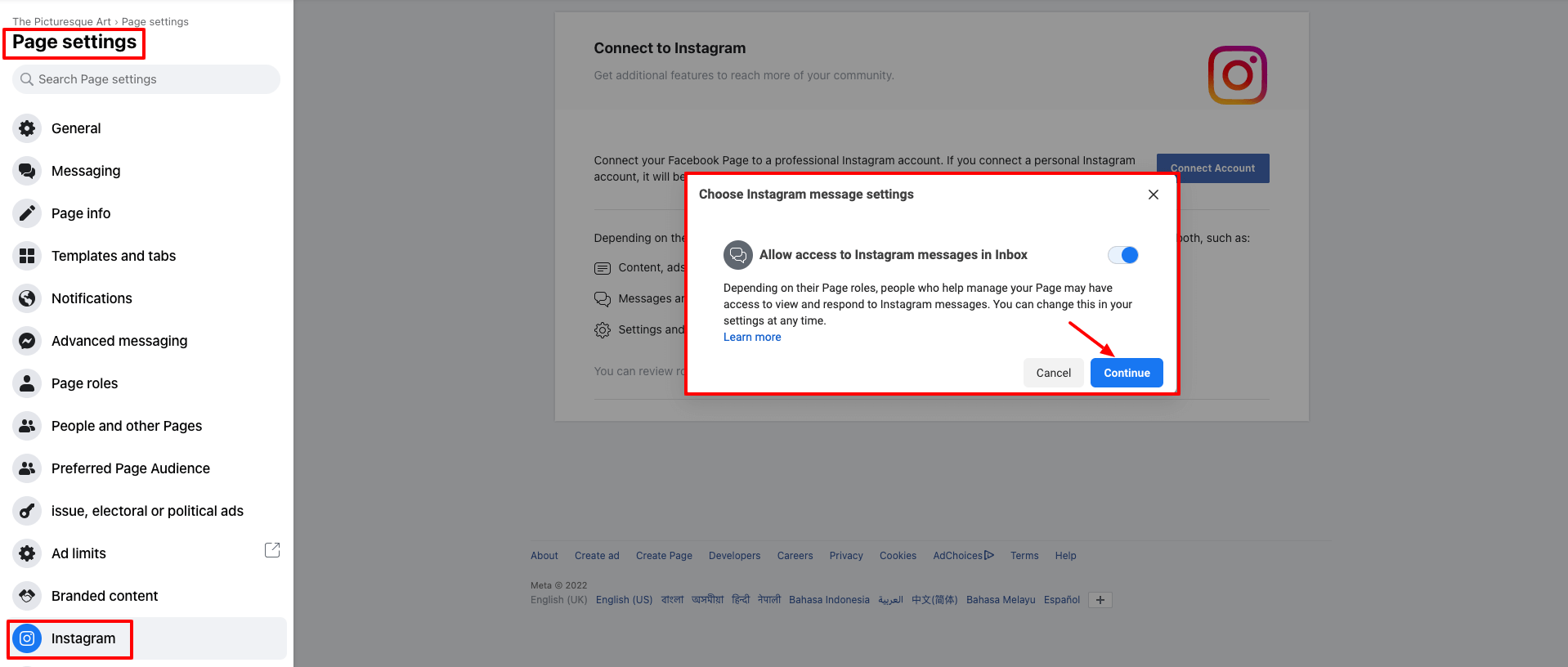Open the General settings section
Viewport: 1568px width, 667px height.
[x=146, y=128]
